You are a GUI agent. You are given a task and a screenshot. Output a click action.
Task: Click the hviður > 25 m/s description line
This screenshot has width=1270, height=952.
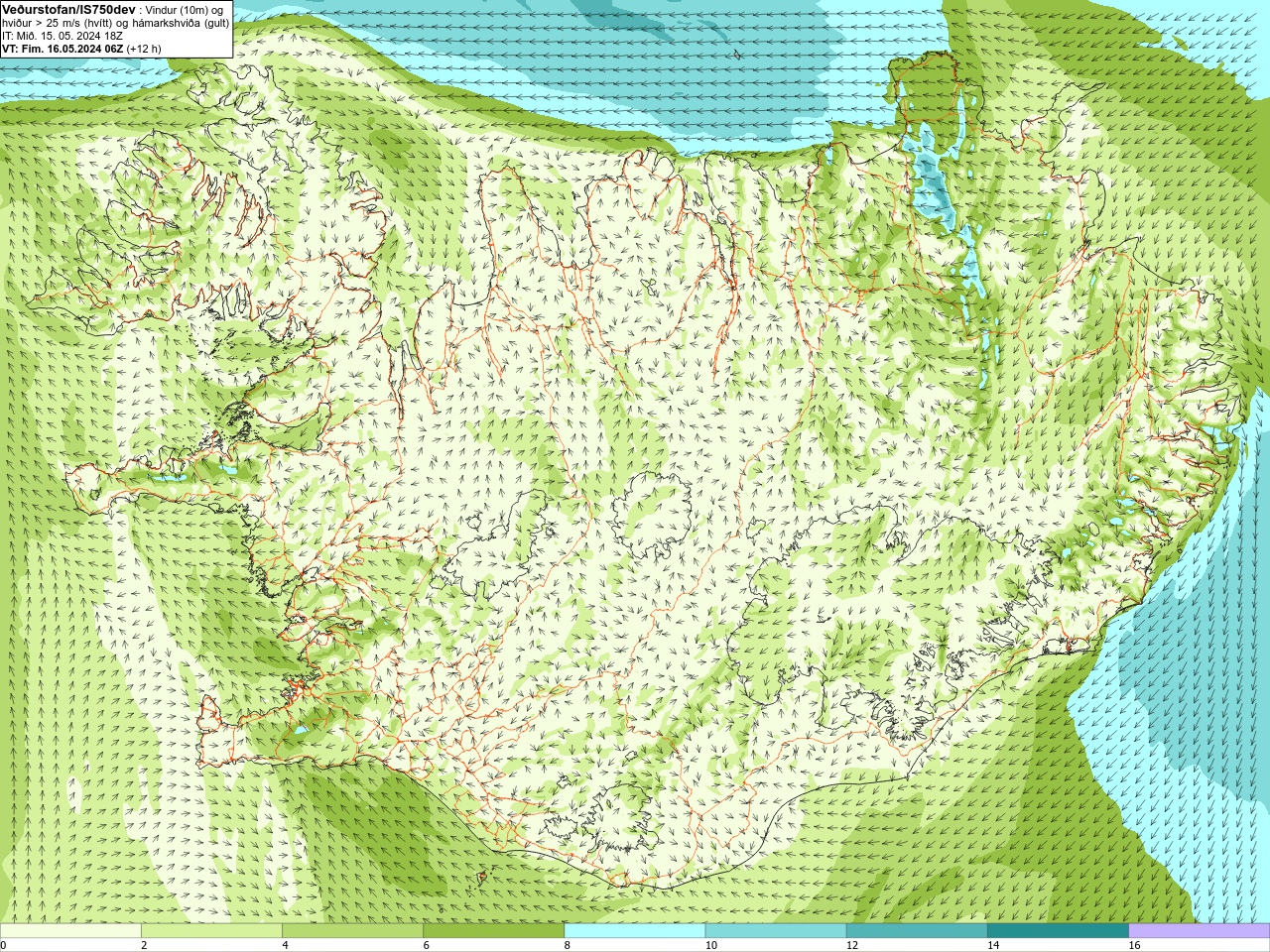click(x=115, y=23)
